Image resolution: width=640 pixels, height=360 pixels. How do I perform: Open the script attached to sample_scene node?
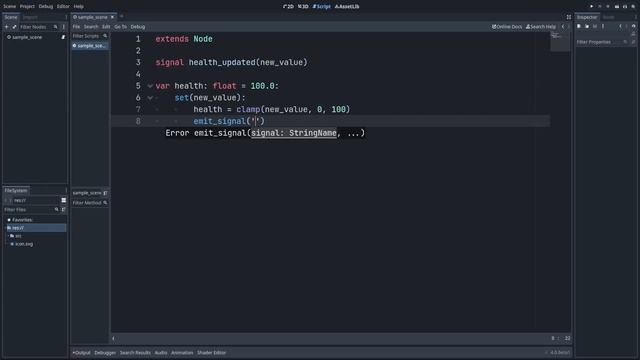coord(63,37)
